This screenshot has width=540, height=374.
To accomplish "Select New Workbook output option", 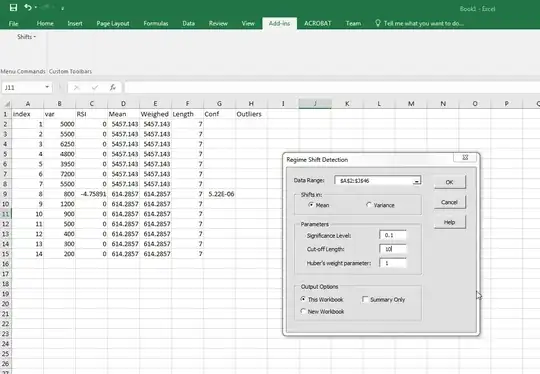I will pyautogui.click(x=303, y=311).
